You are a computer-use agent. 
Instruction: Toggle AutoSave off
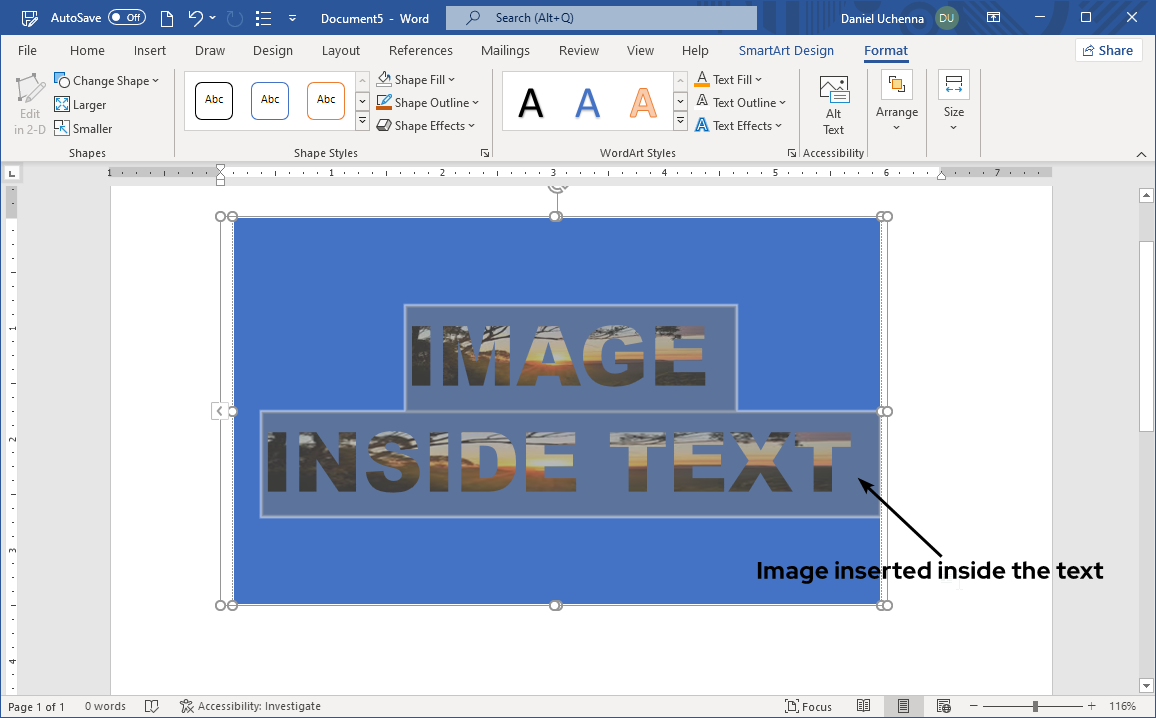tap(128, 17)
